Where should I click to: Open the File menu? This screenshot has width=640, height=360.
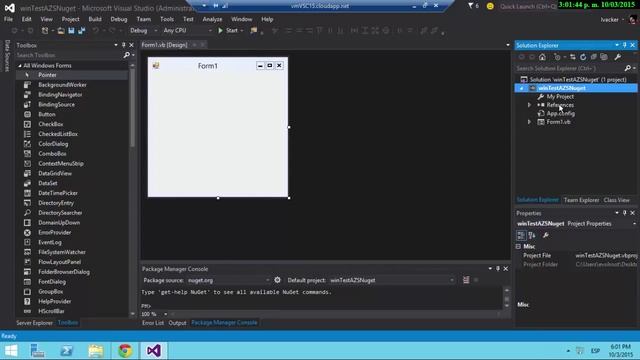(8, 19)
